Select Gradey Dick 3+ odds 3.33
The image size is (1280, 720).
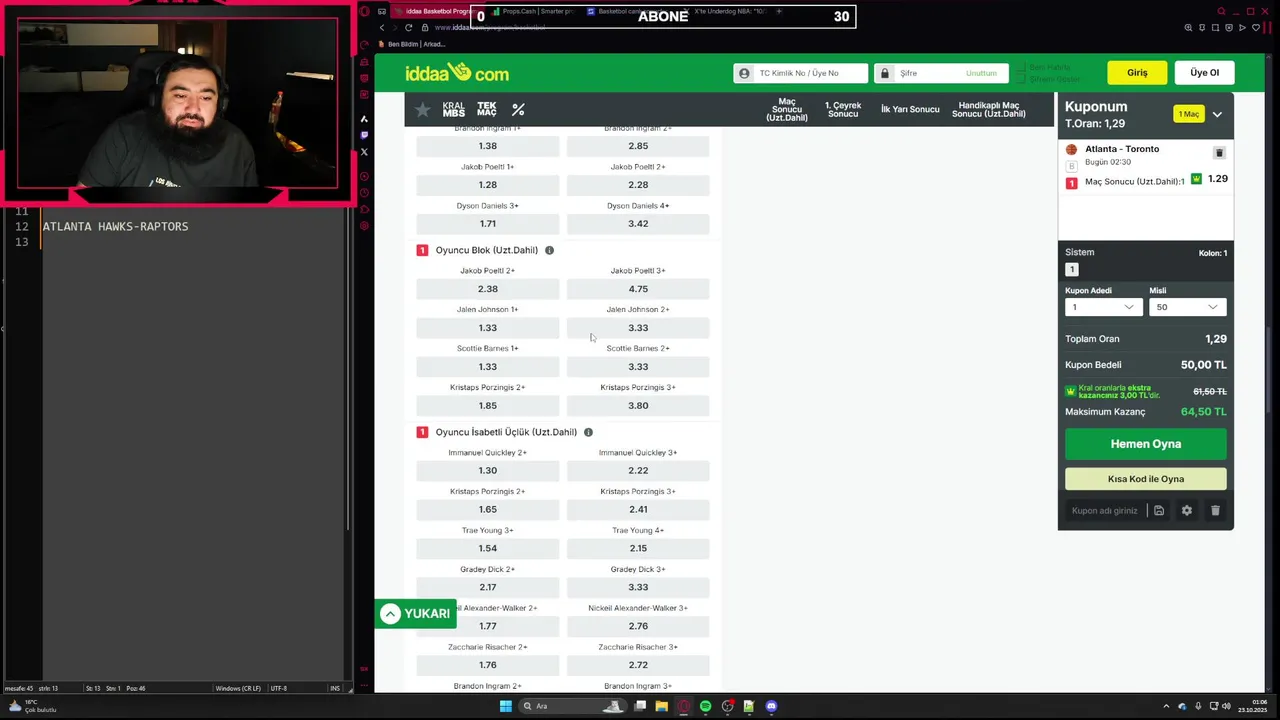[638, 588]
